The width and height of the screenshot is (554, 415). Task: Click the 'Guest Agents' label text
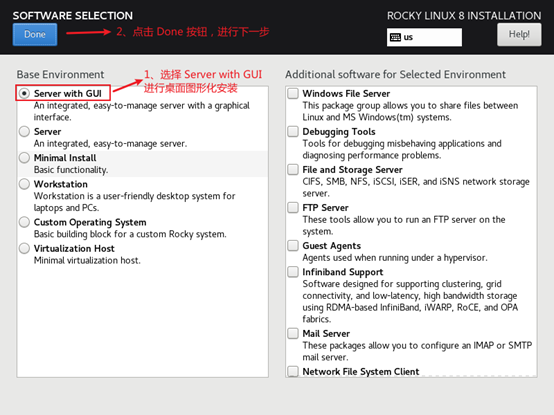tap(332, 246)
